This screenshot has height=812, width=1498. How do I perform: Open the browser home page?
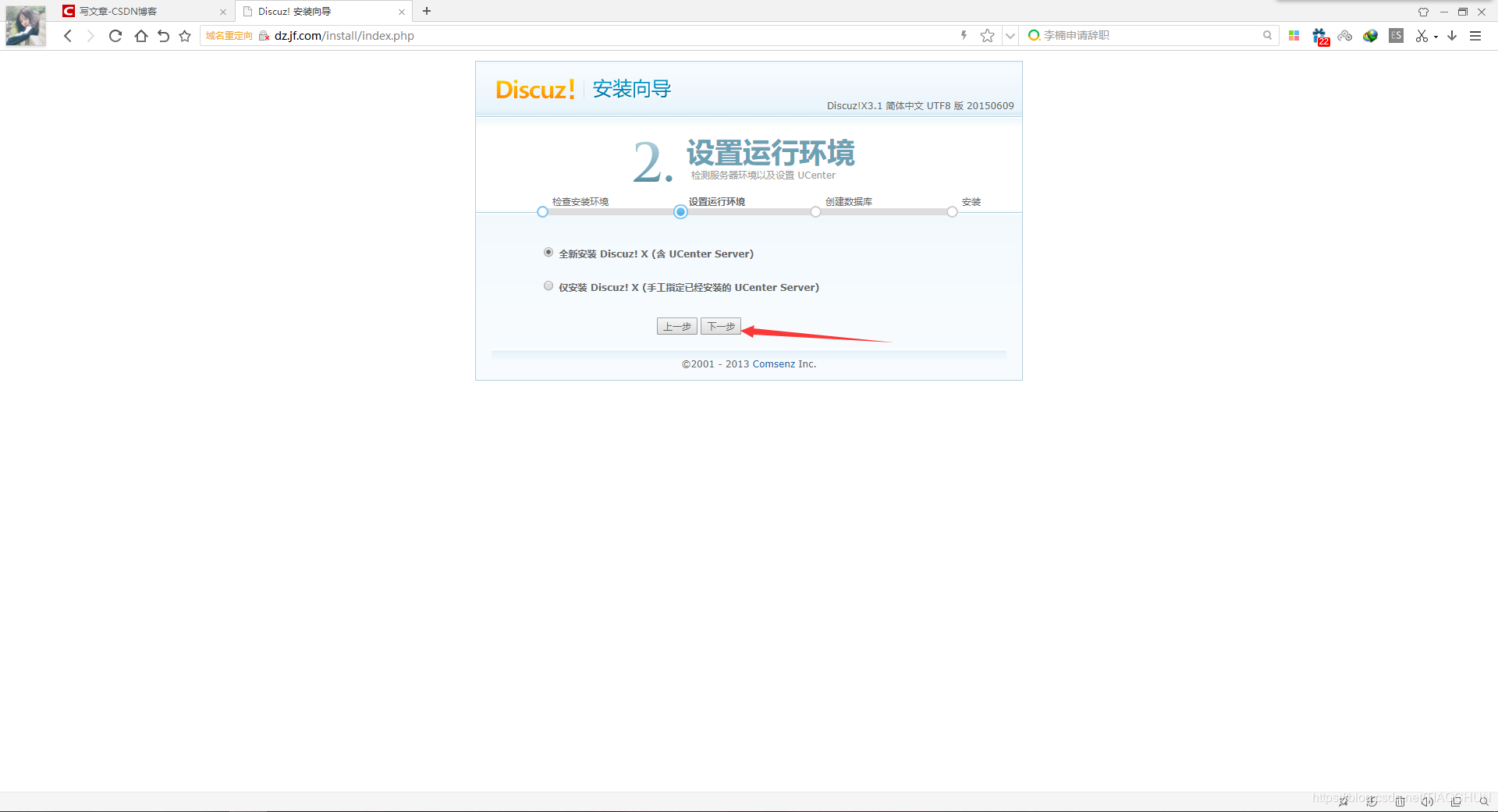point(140,36)
